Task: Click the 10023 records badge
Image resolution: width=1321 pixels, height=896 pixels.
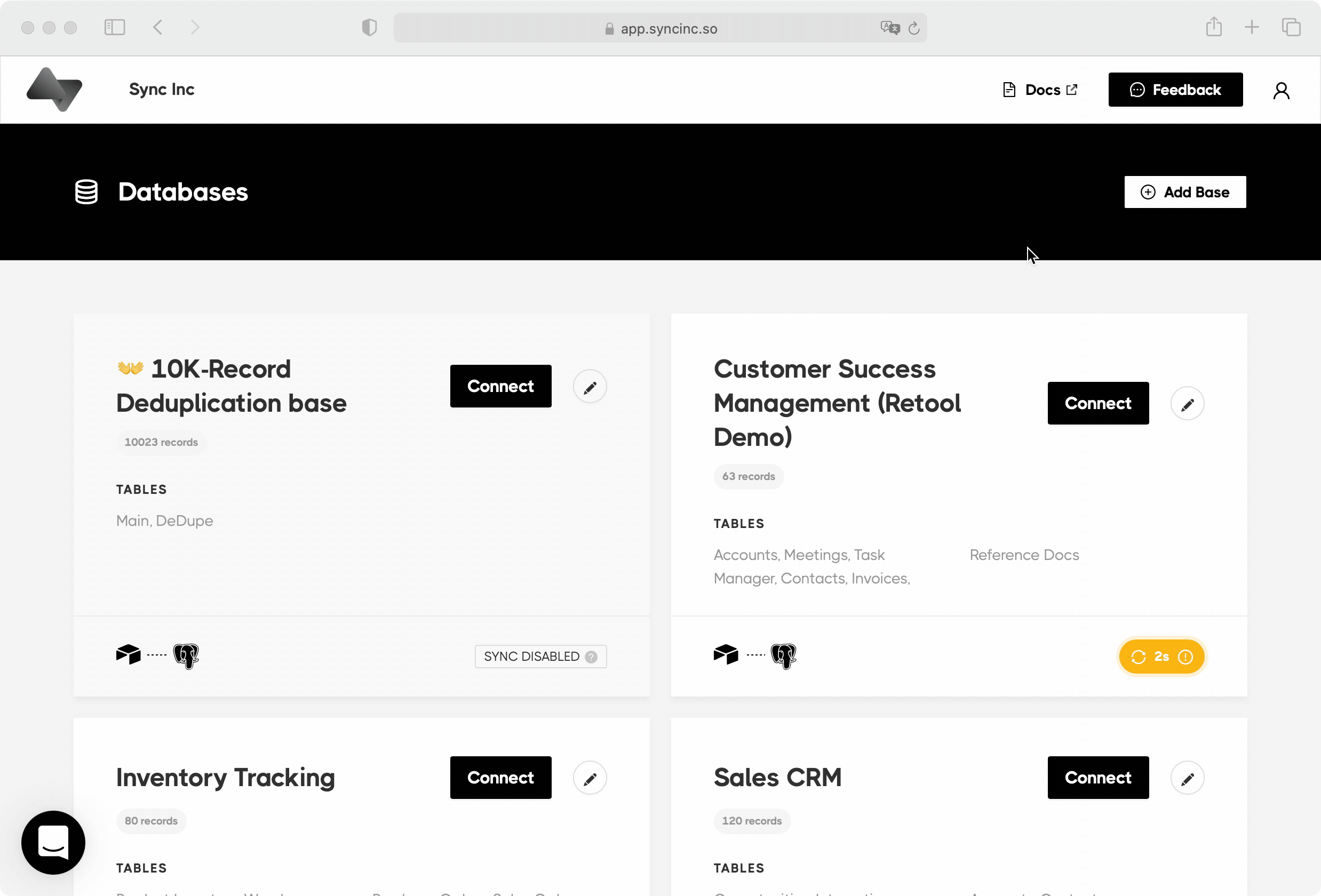Action: 161,442
